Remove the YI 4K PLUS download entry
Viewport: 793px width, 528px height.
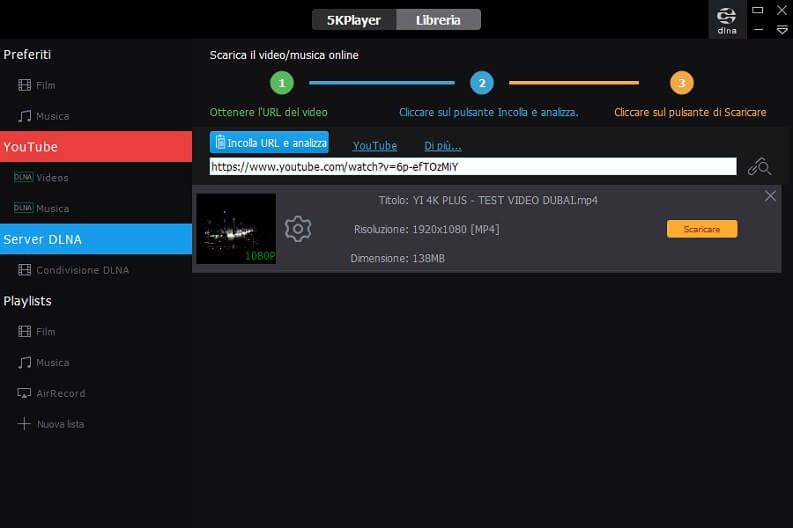(x=770, y=196)
